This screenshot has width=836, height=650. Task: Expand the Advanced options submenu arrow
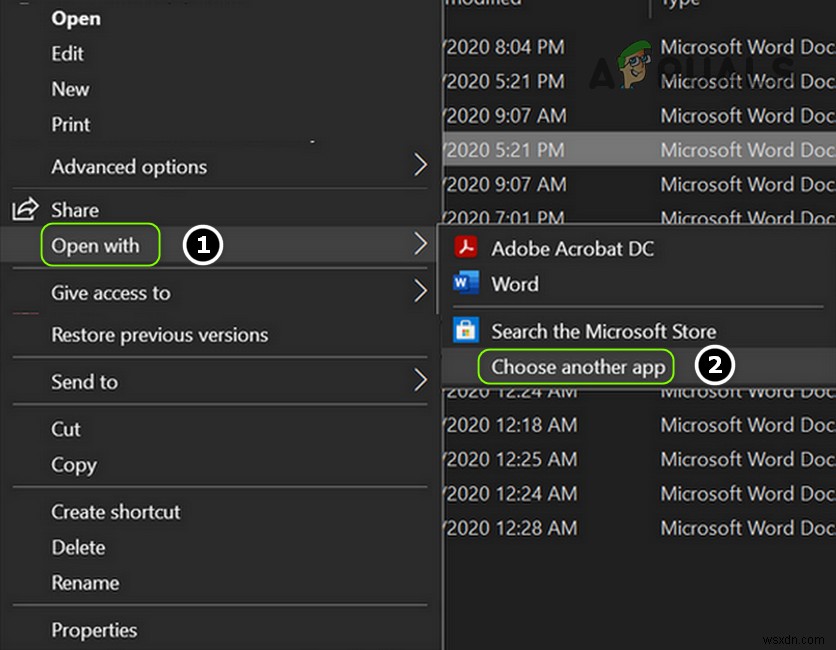(421, 166)
